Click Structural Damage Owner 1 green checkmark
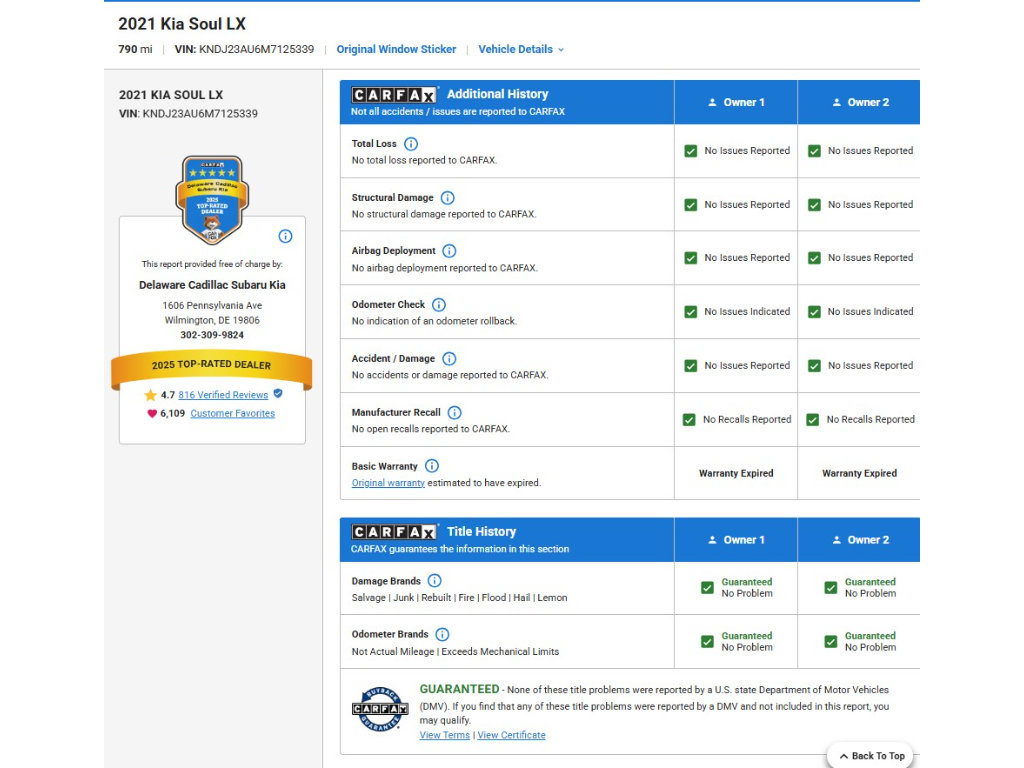Image resolution: width=1024 pixels, height=768 pixels. tap(691, 205)
